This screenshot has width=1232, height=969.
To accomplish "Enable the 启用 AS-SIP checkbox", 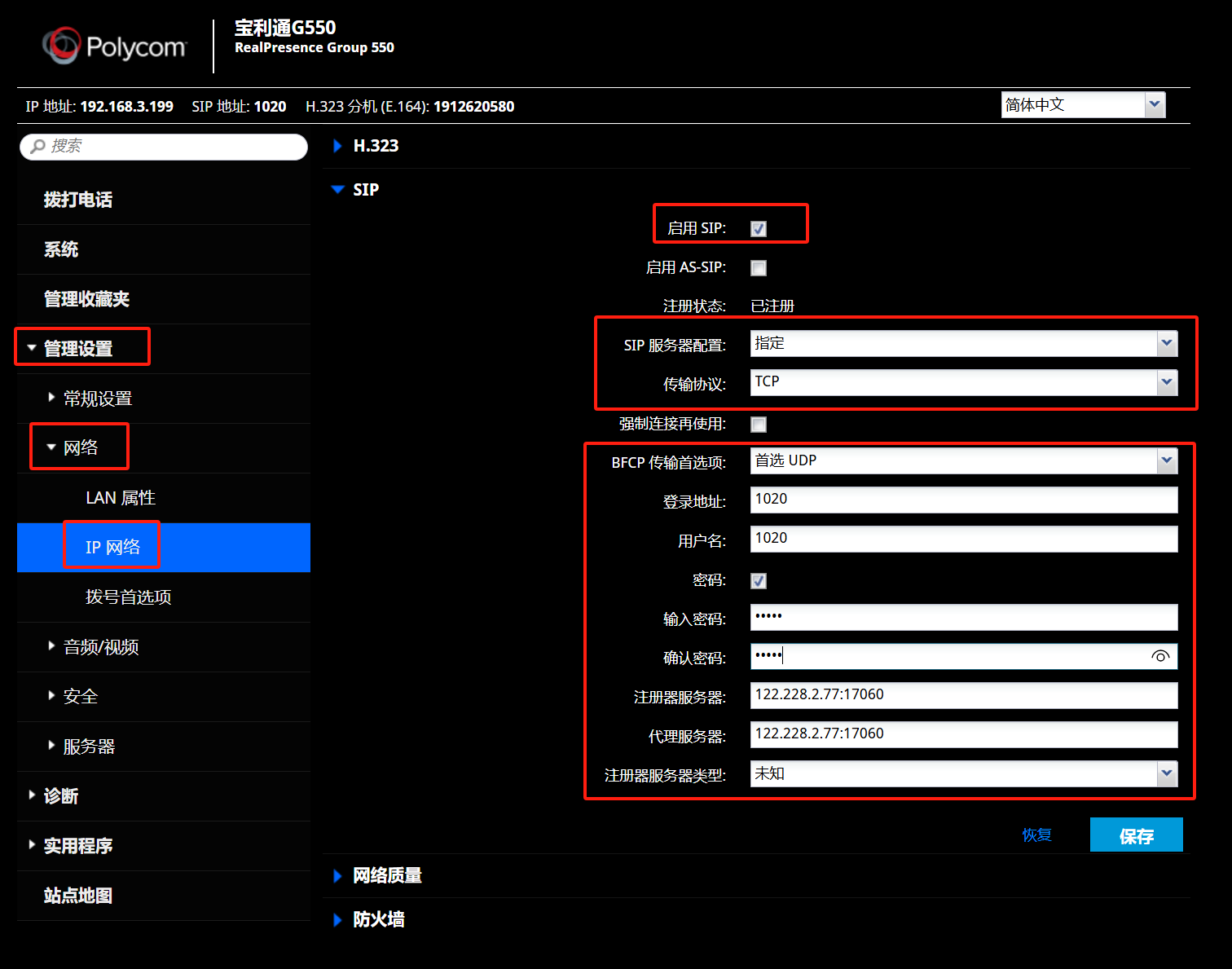I will [759, 268].
